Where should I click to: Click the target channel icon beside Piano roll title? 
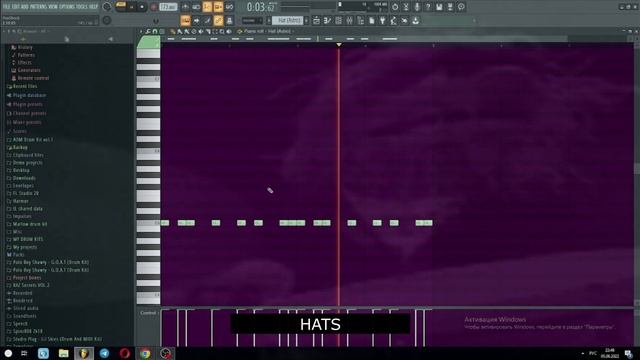[239, 31]
